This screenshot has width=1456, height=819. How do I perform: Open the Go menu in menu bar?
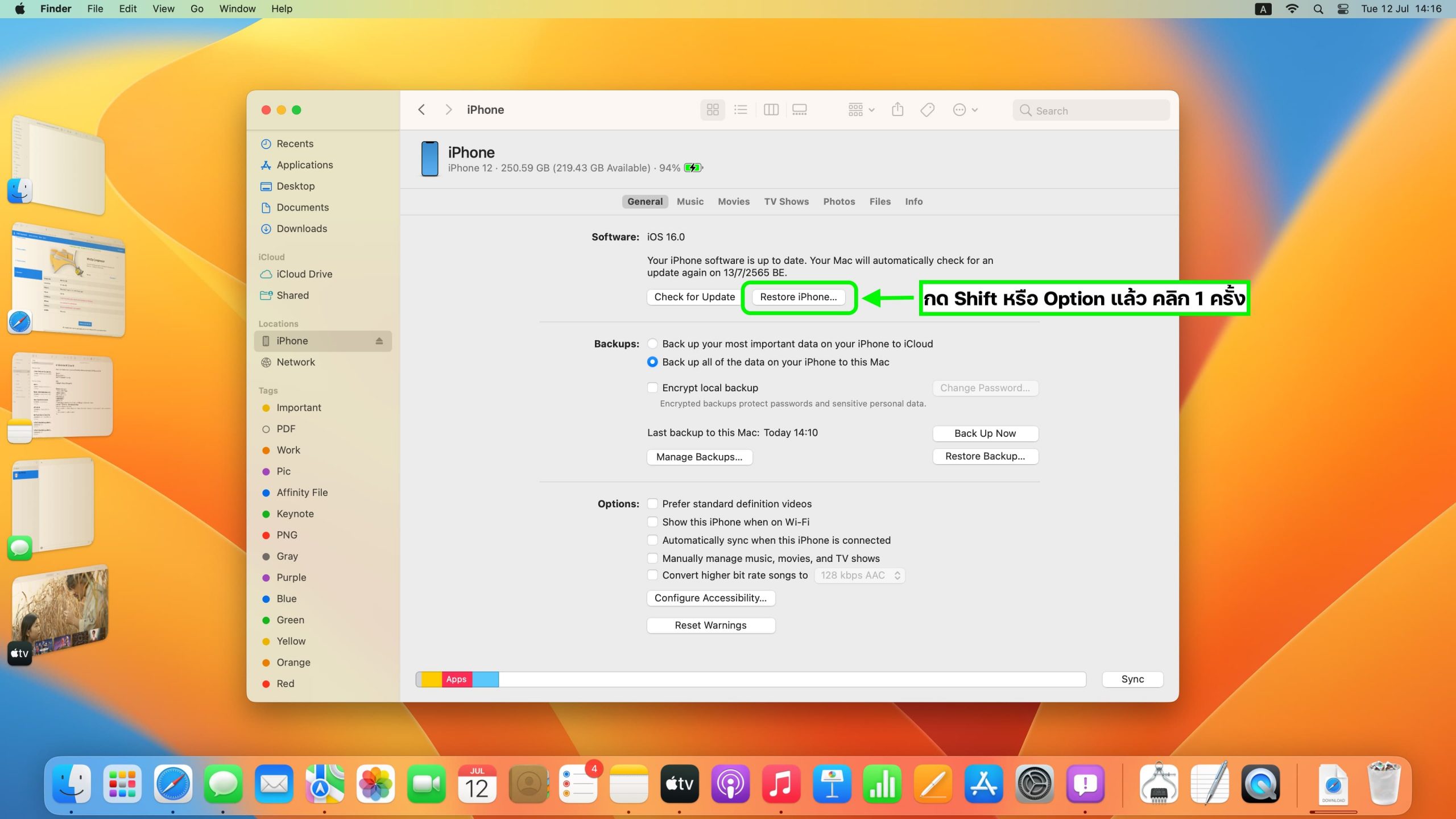pyautogui.click(x=197, y=9)
